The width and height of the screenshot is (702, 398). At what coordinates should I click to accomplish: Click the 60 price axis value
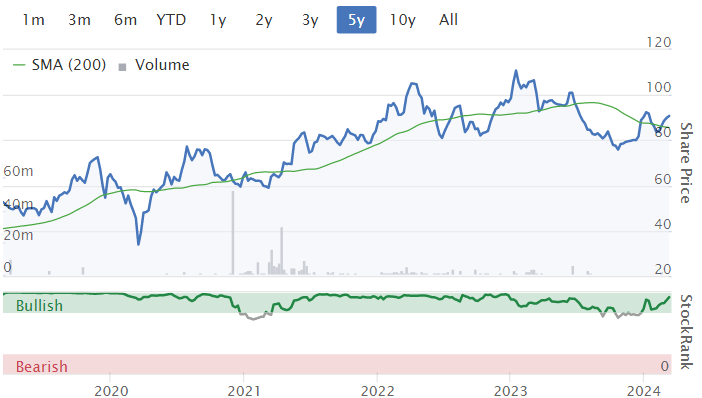(x=663, y=180)
